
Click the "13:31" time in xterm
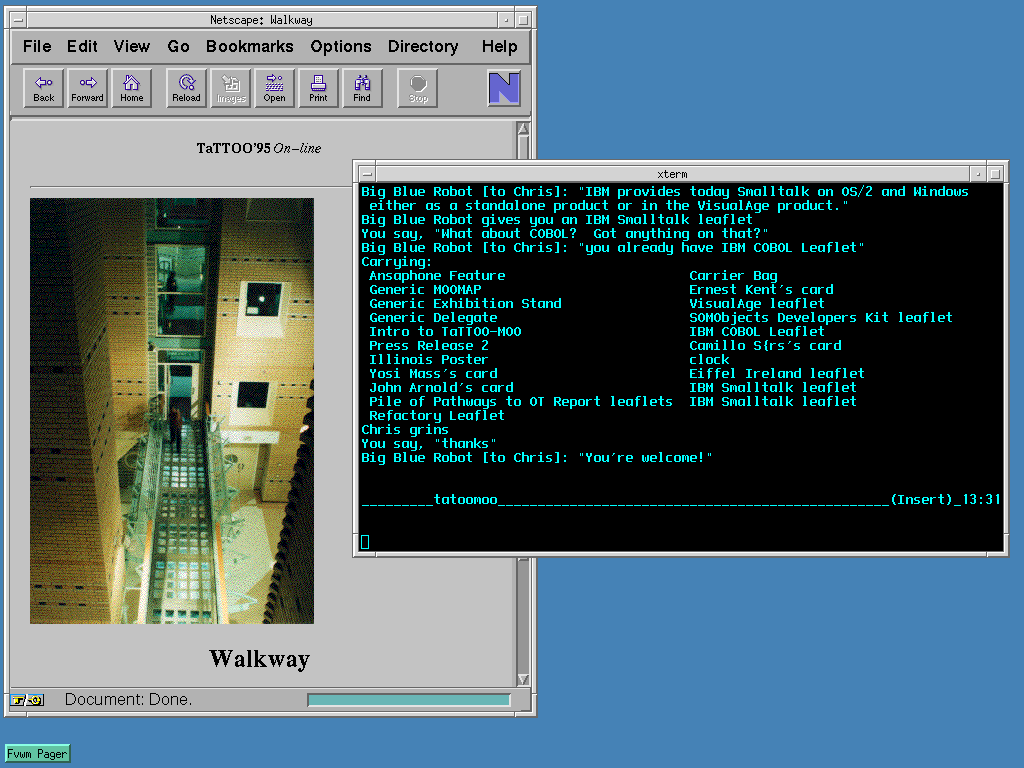click(x=982, y=500)
